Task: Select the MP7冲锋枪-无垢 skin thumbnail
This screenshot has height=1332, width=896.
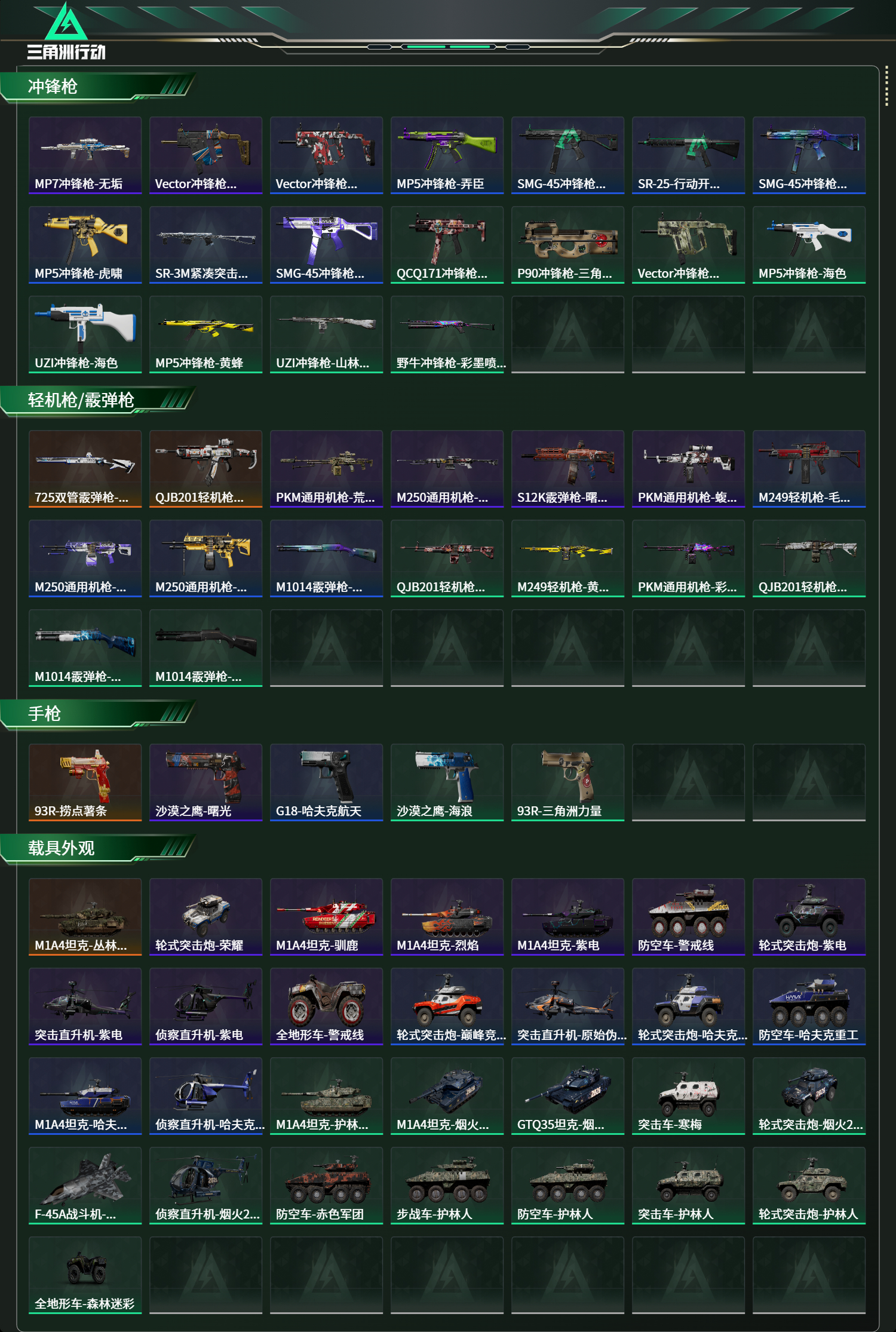Action: point(85,155)
